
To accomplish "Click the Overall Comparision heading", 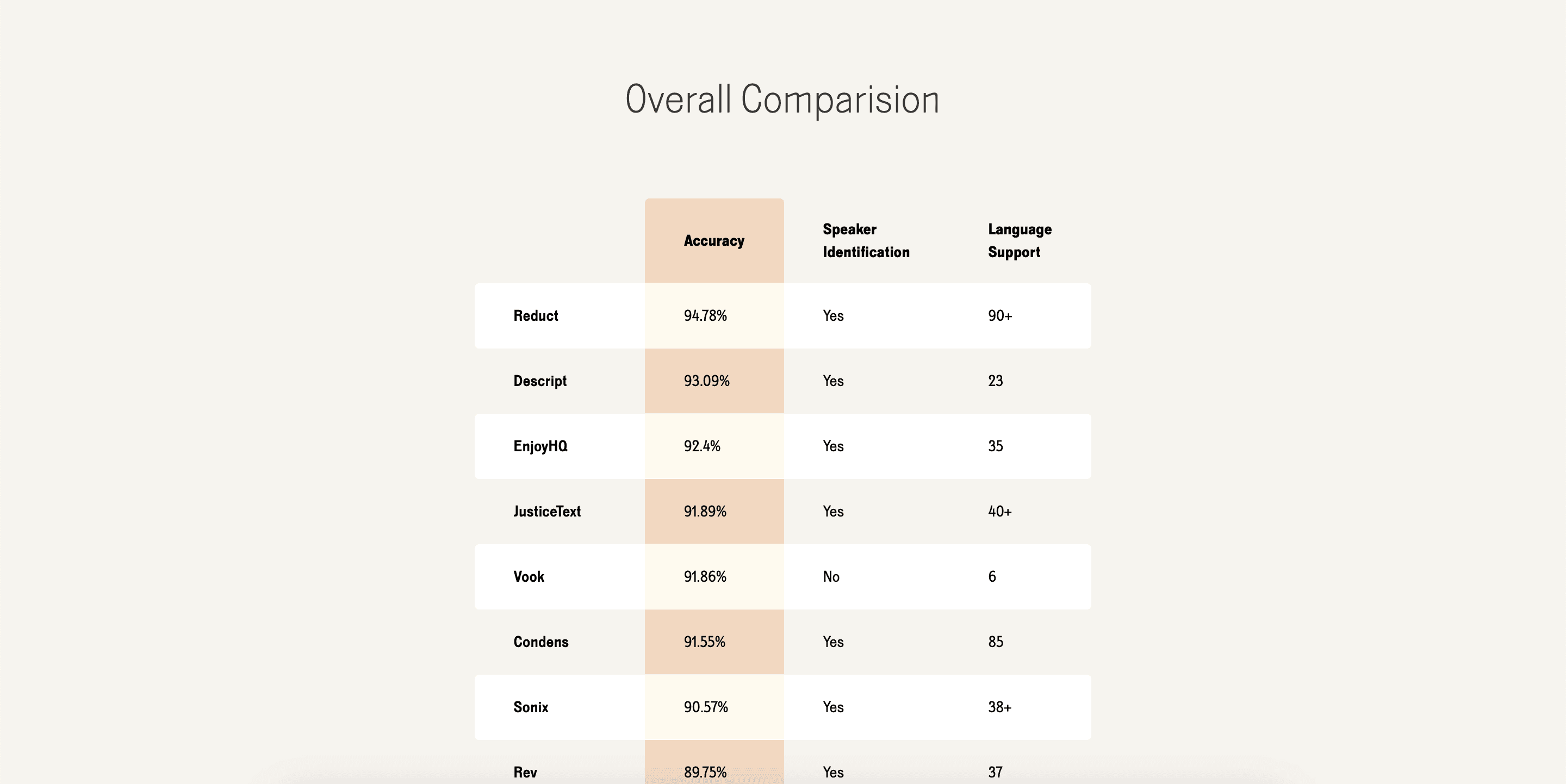I will tap(782, 99).
